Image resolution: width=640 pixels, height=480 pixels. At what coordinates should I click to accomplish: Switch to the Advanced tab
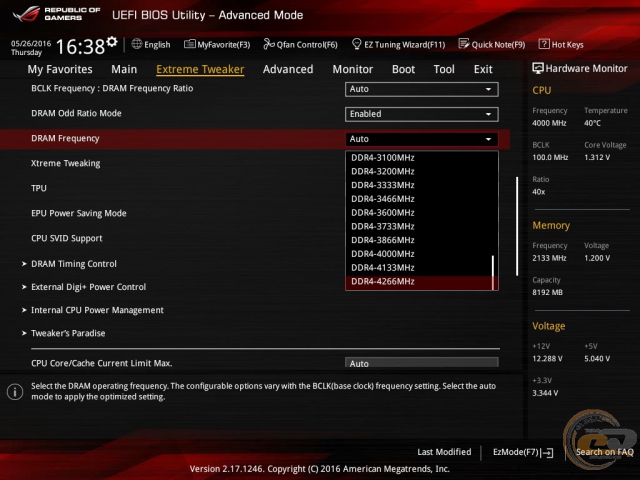pyautogui.click(x=288, y=69)
